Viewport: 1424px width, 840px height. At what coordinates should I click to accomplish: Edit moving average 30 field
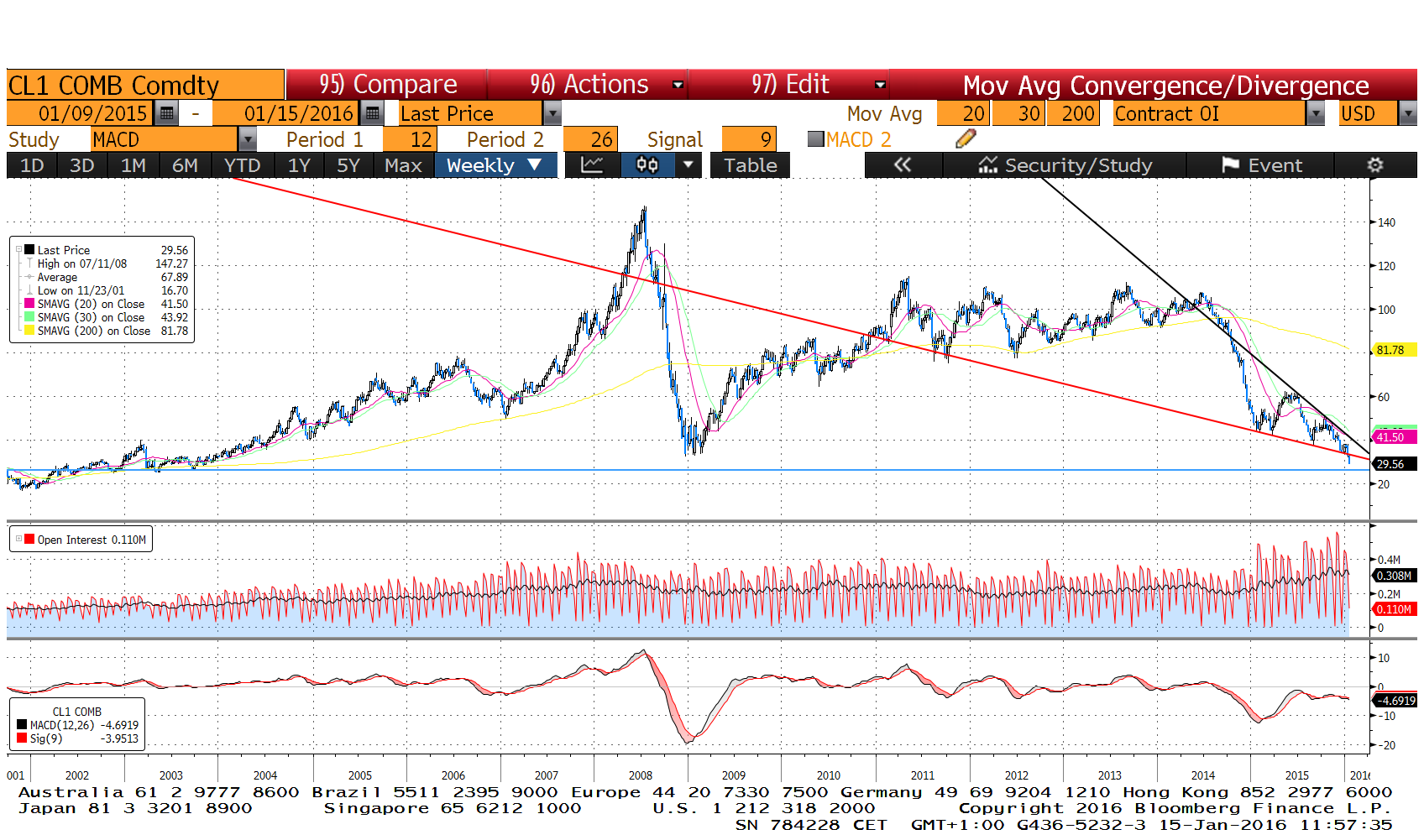pos(1018,112)
